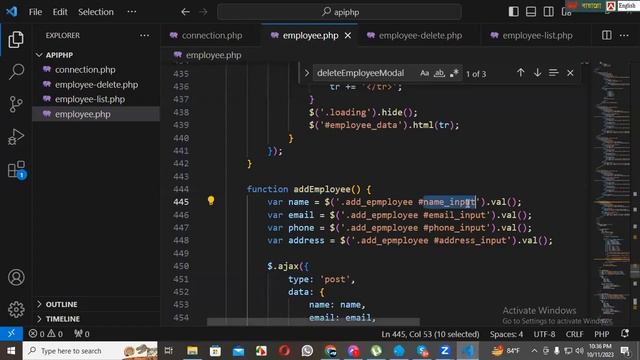Toggle Find in Selection icon
Screen dimensions: 640x360
click(x=553, y=73)
